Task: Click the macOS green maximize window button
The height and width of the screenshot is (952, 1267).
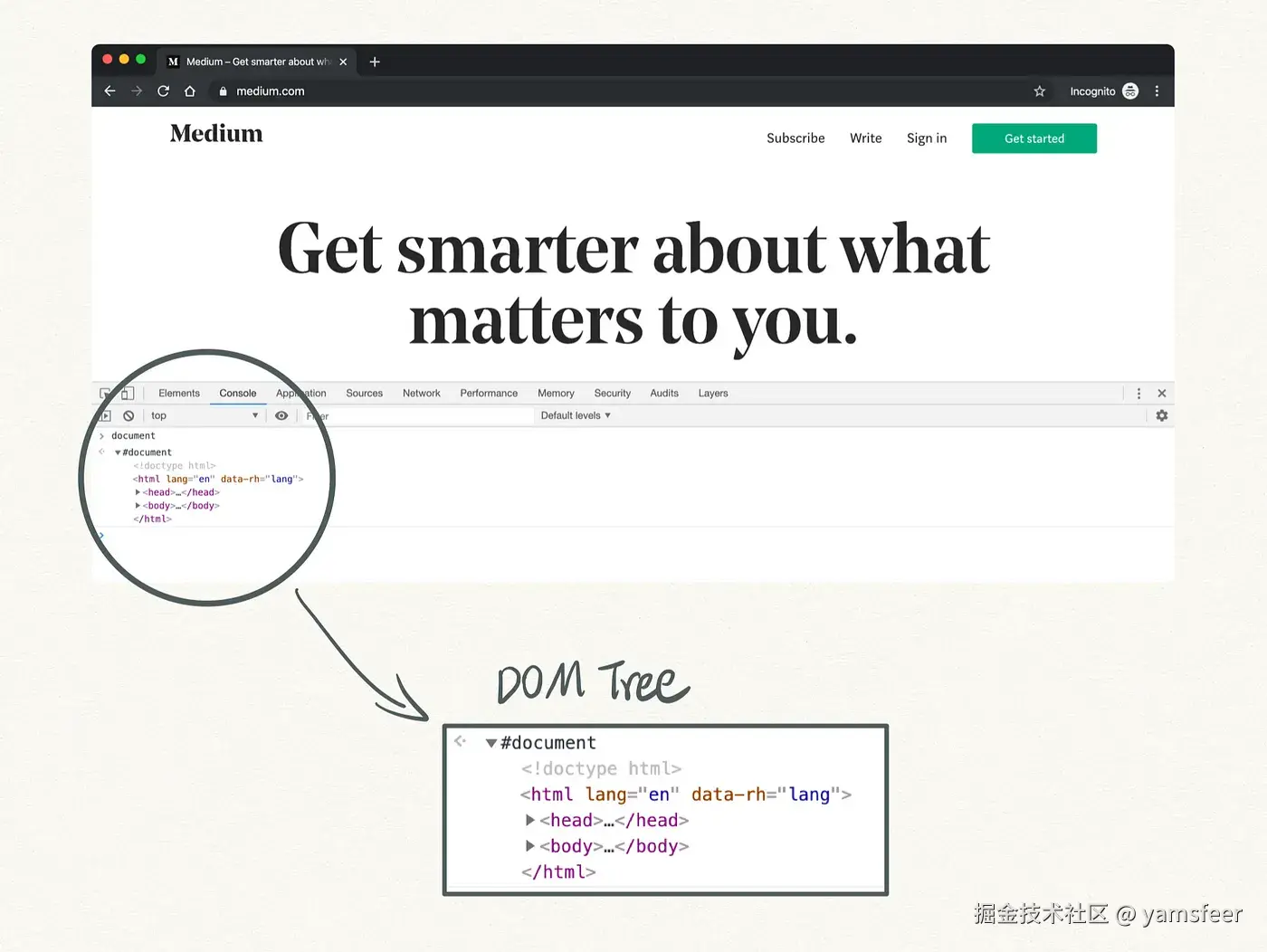Action: [141, 60]
